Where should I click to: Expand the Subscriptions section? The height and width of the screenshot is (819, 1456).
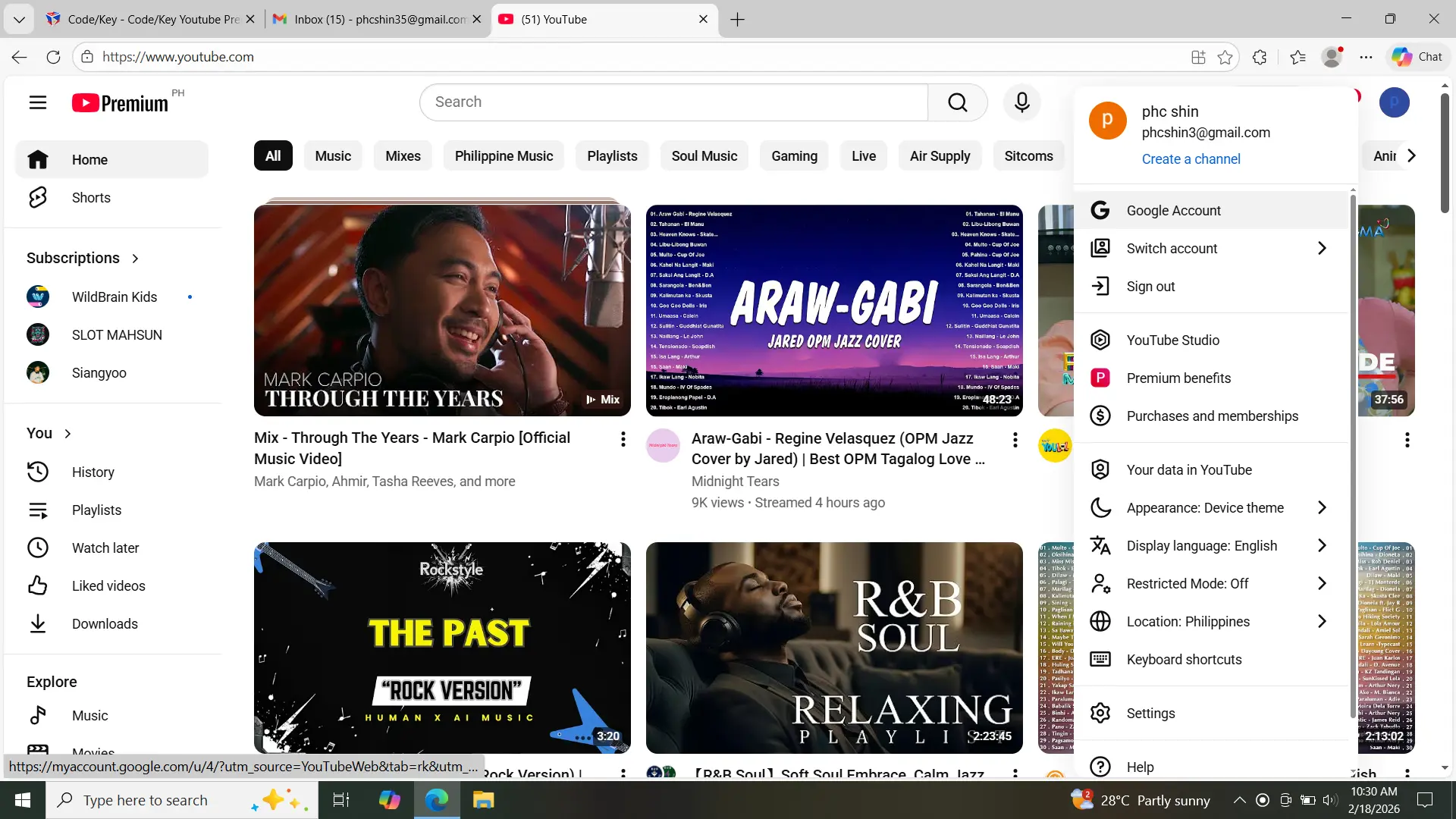click(83, 259)
